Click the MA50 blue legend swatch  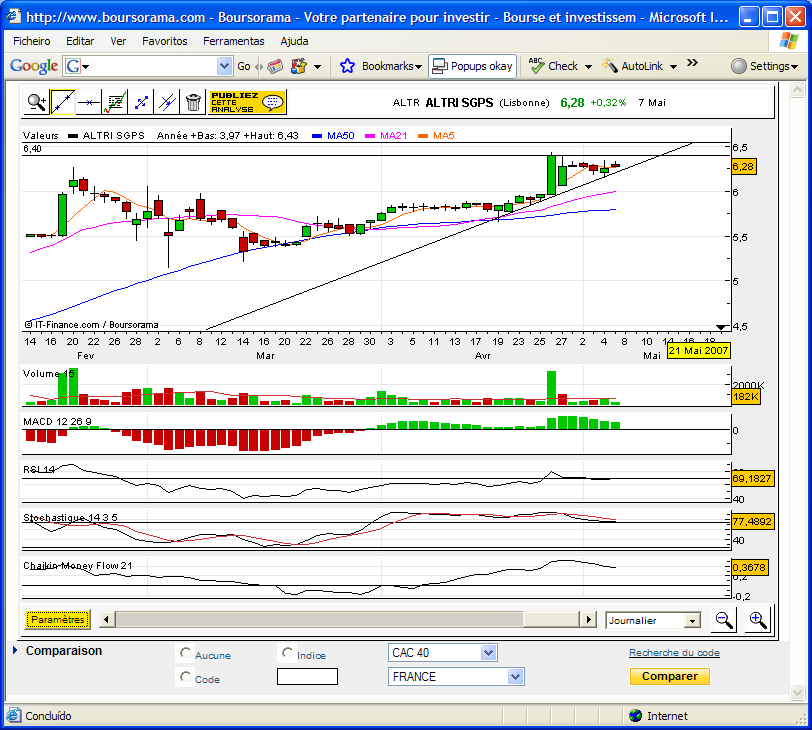pos(317,136)
